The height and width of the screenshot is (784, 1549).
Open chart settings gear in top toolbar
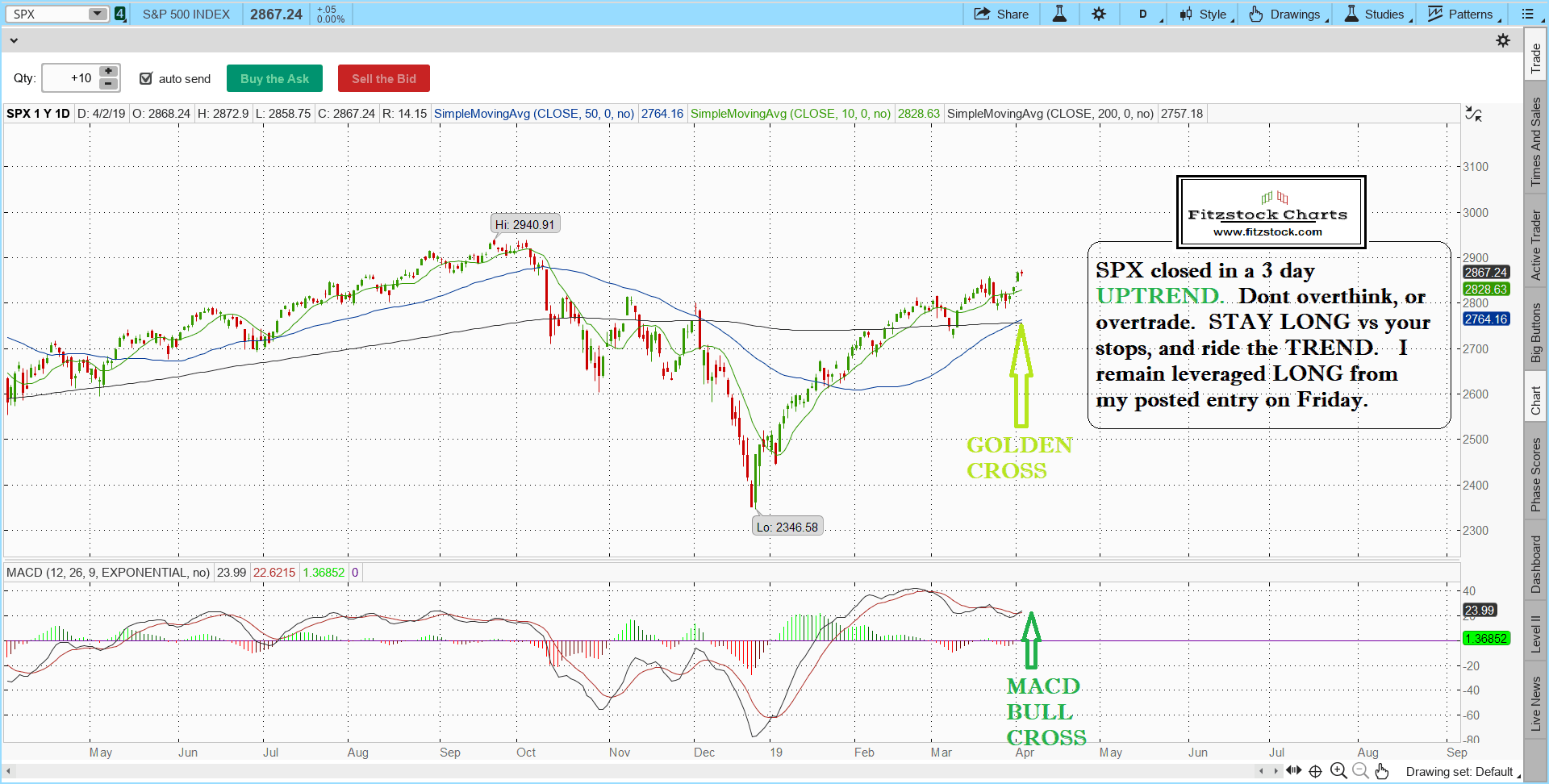point(1099,14)
